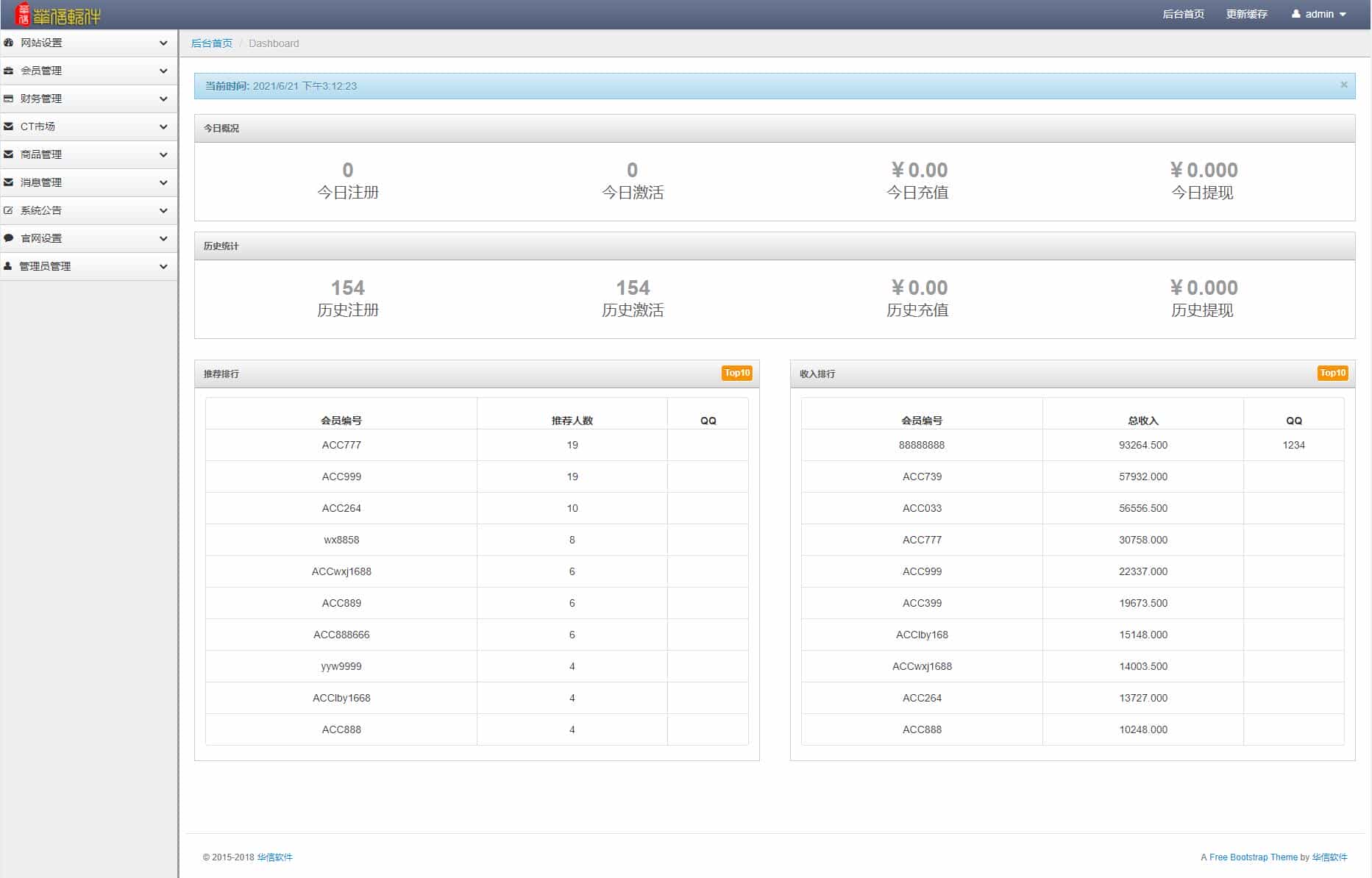This screenshot has height=878, width=1372.
Task: Click the envelope icon beside 商品管理
Action: click(9, 154)
